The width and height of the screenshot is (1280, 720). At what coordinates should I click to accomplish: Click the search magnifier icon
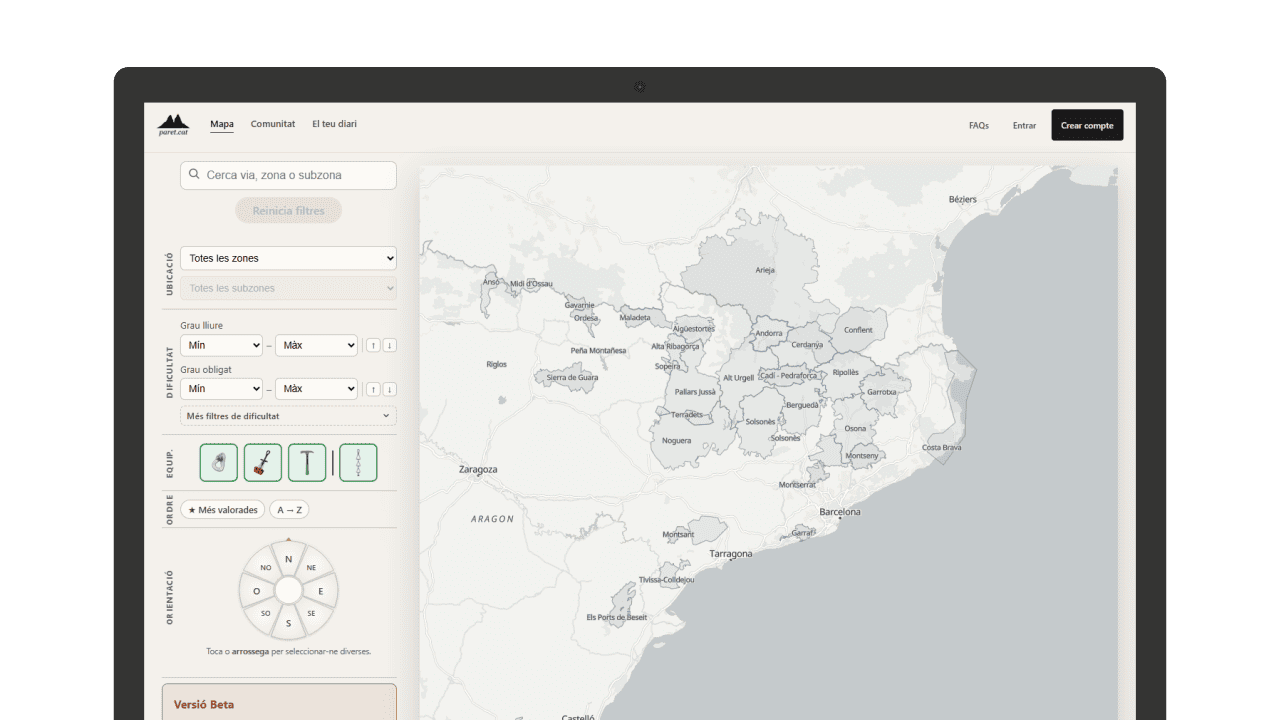point(194,175)
